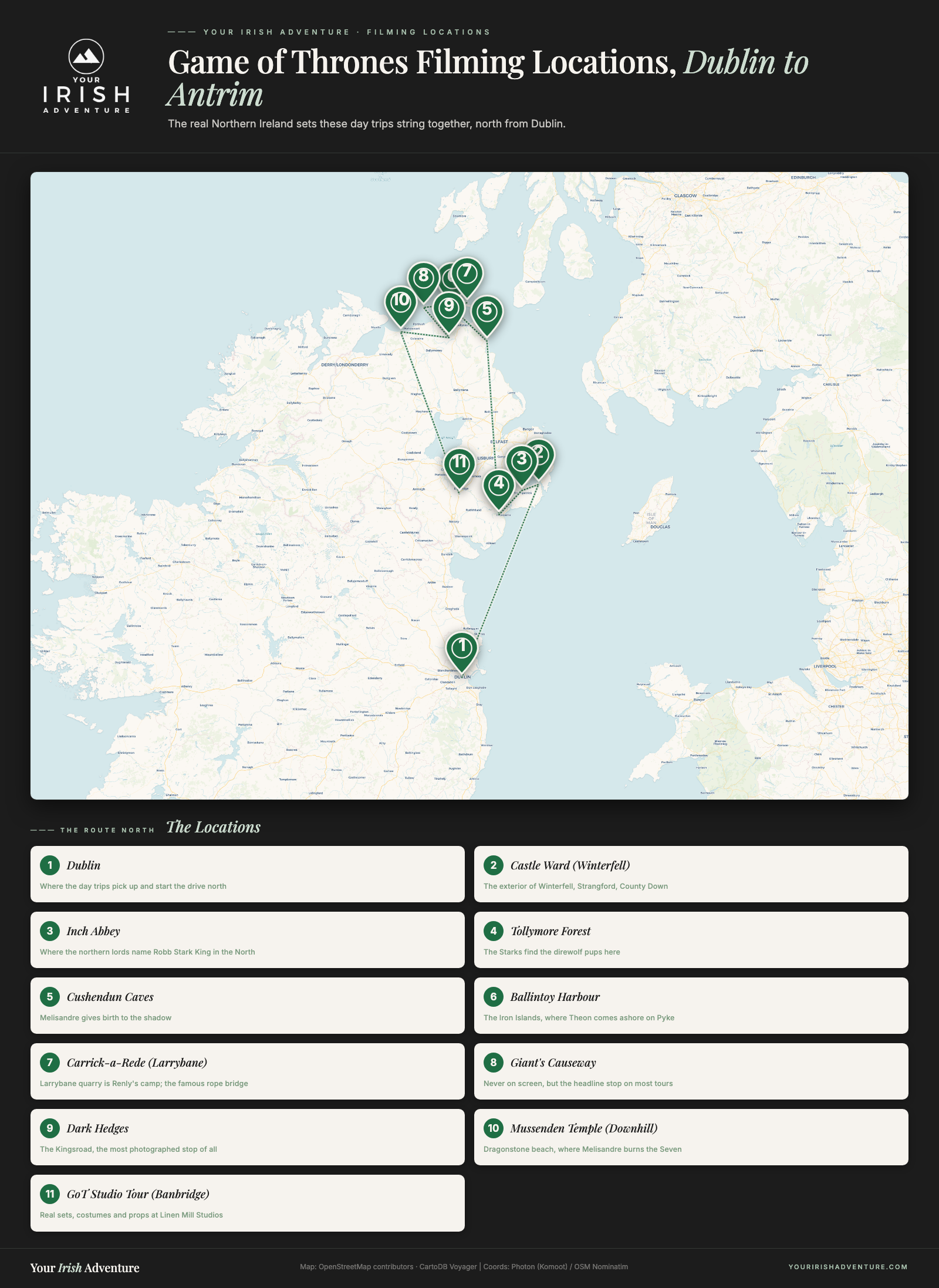Click 'Larrybane quarry is Renly's camp' text
Viewport: 939px width, 1288px height.
click(x=144, y=1084)
